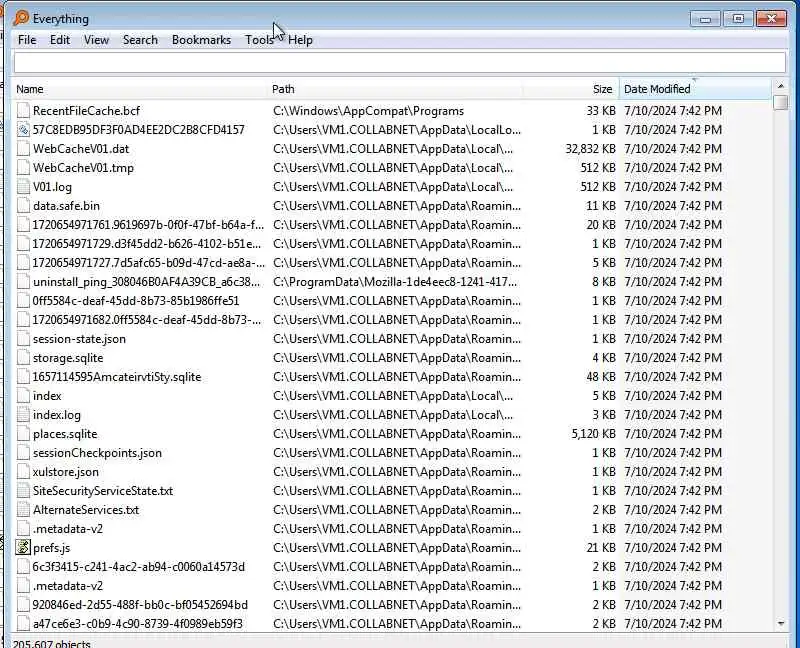Screen dimensions: 800x648
Task: Open the Bookmarks menu
Action: [202, 40]
